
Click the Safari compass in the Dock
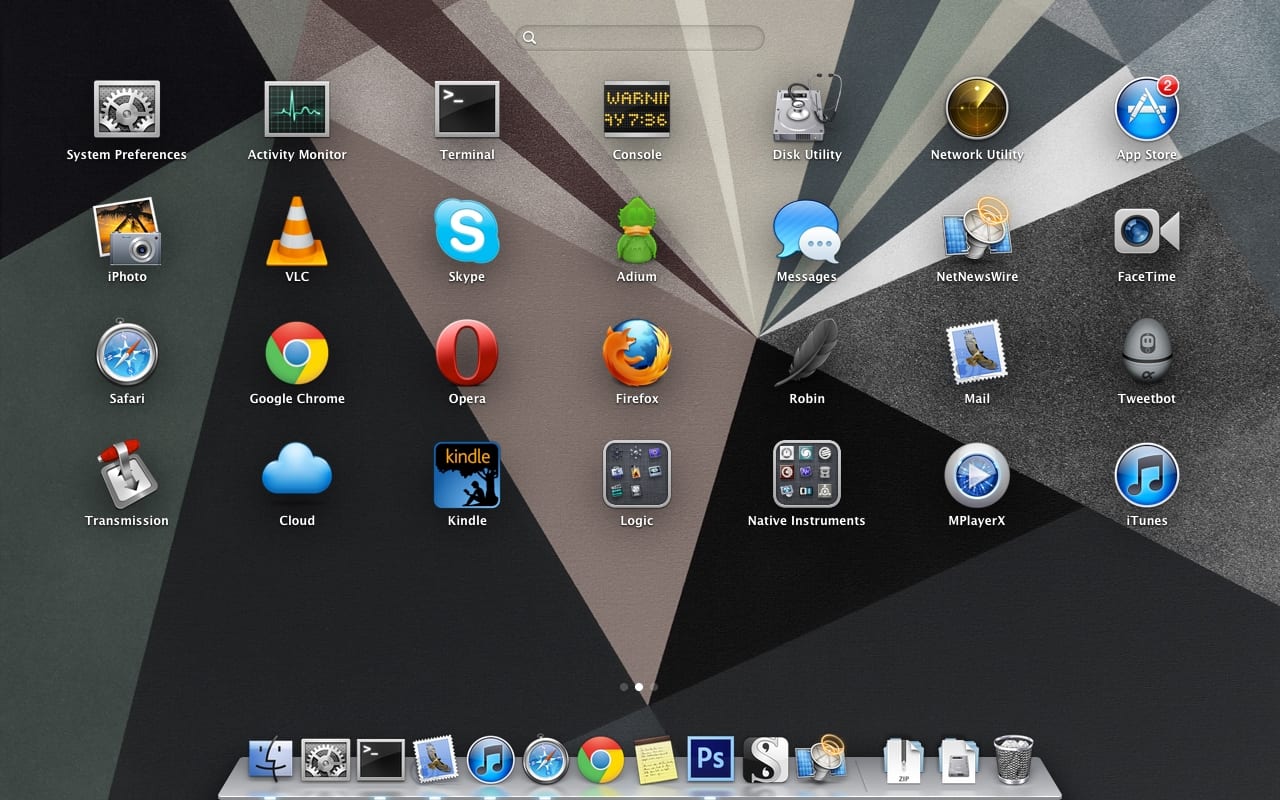point(546,760)
